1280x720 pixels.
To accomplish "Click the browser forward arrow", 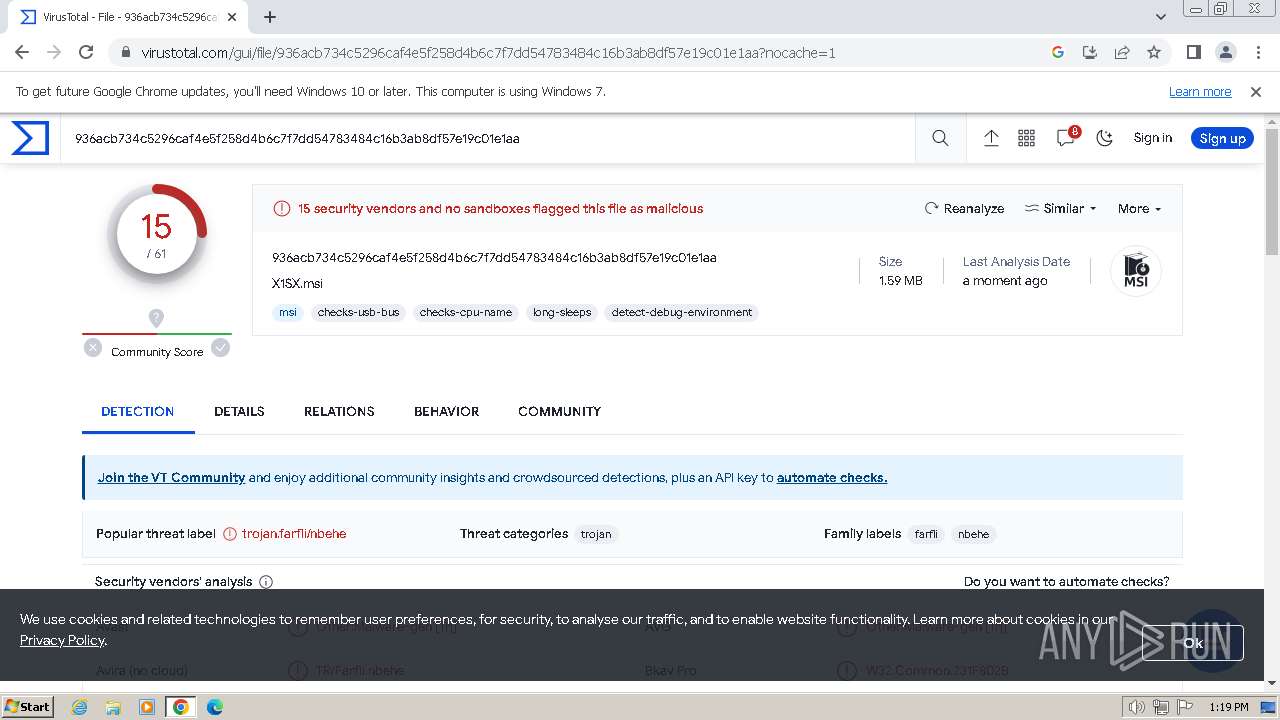I will [54, 52].
